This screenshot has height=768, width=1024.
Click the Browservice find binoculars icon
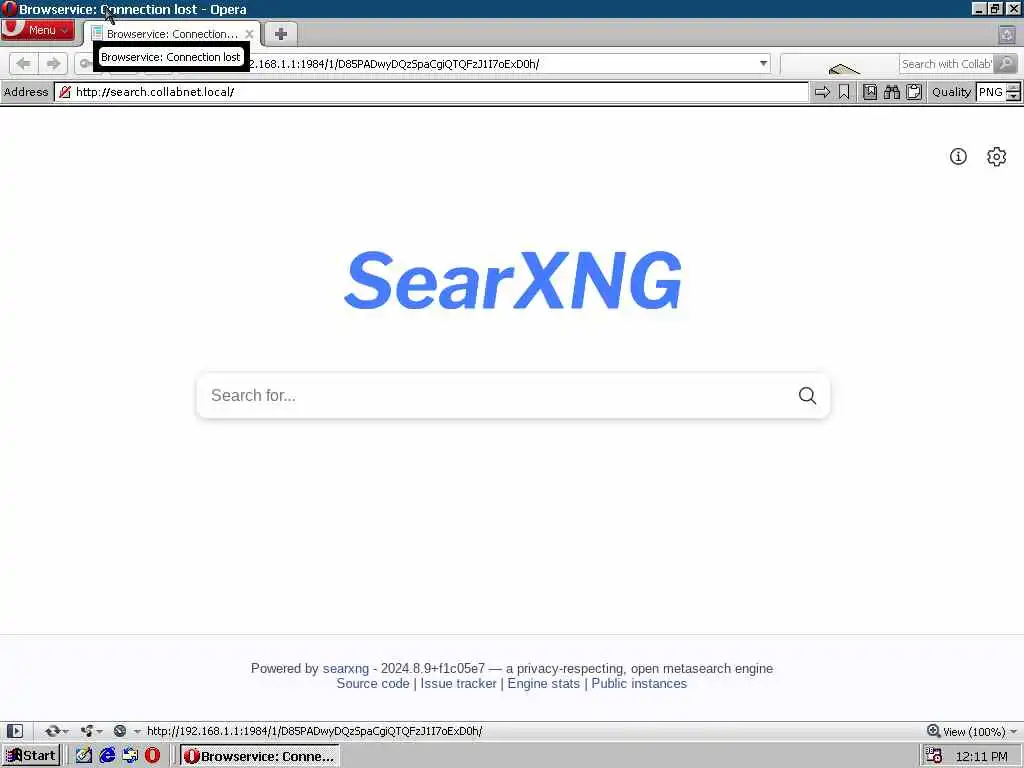coord(891,92)
